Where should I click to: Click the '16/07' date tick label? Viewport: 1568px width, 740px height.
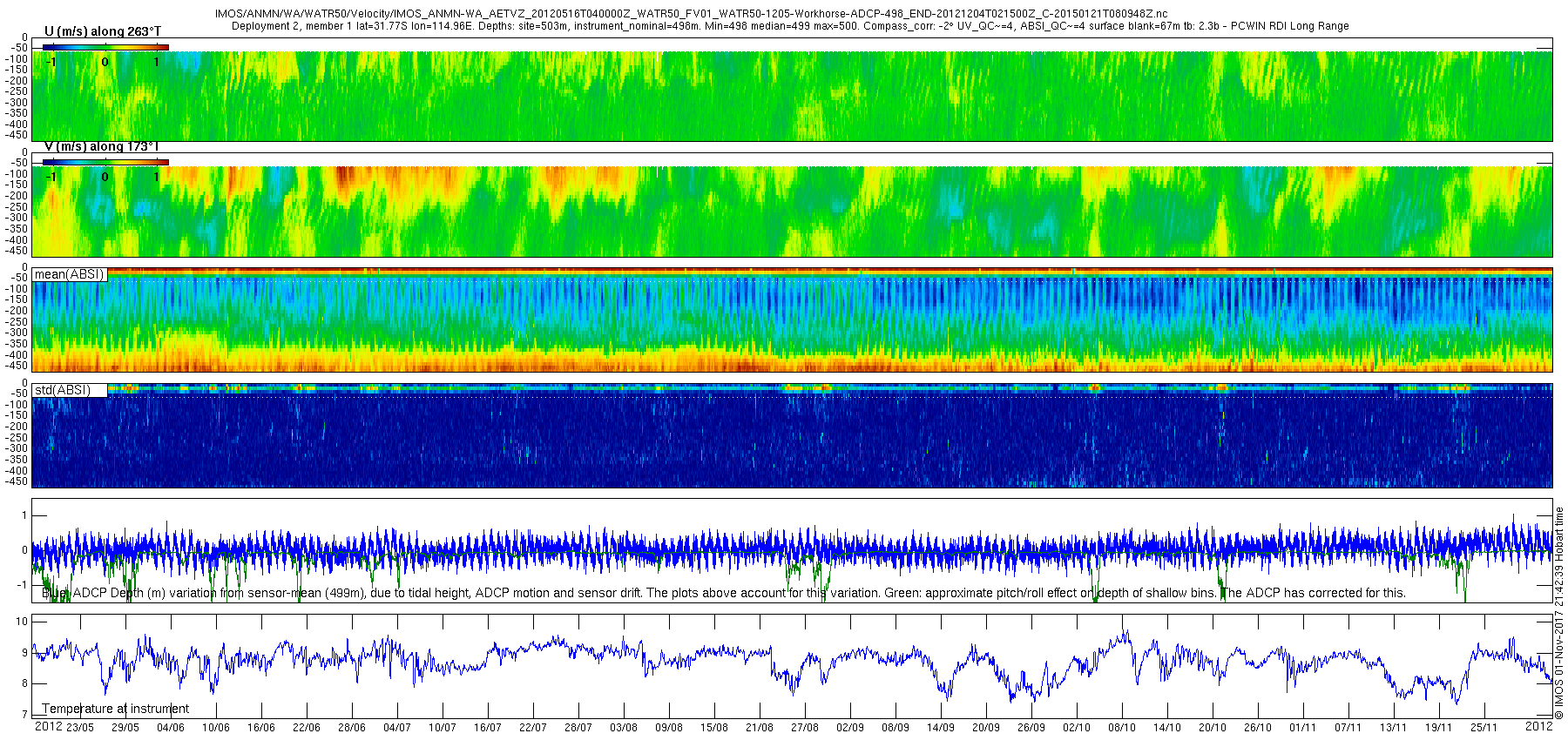point(488,728)
